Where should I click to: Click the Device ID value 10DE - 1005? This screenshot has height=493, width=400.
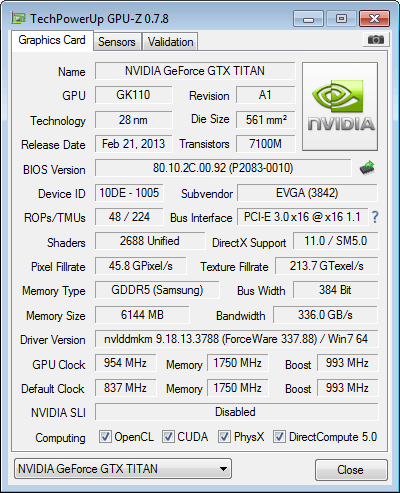click(x=129, y=193)
